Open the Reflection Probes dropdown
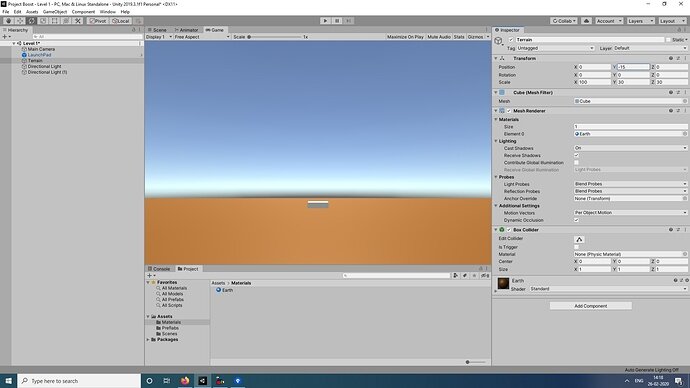690x388 pixels. (630, 191)
